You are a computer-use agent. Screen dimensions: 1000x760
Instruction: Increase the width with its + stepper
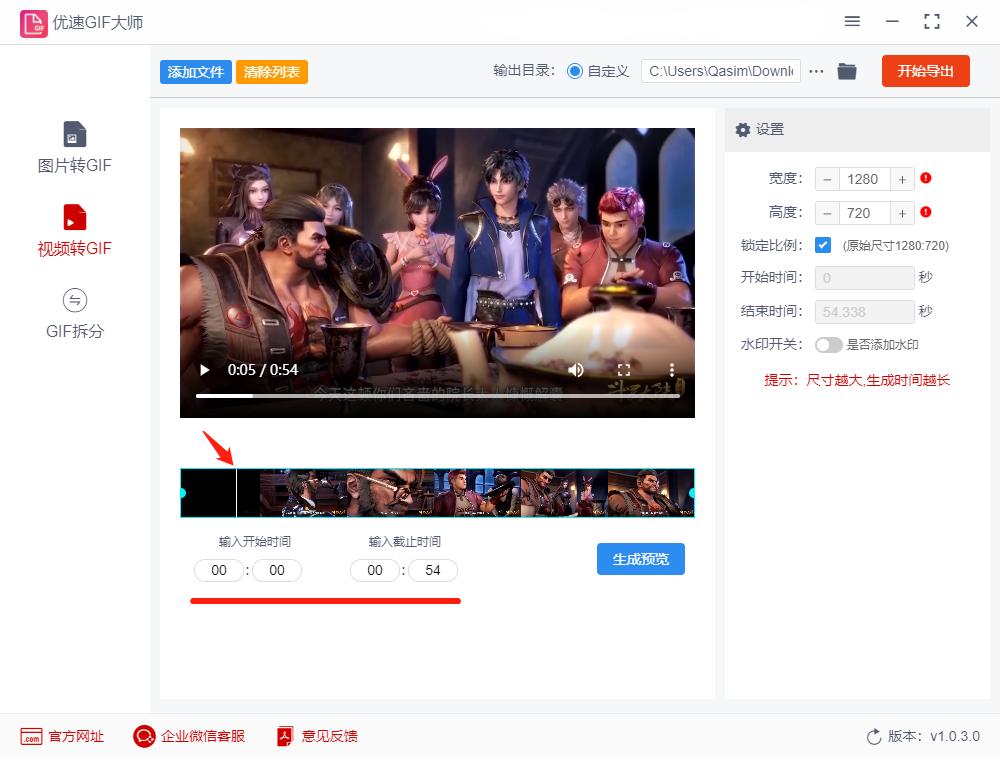coord(901,178)
